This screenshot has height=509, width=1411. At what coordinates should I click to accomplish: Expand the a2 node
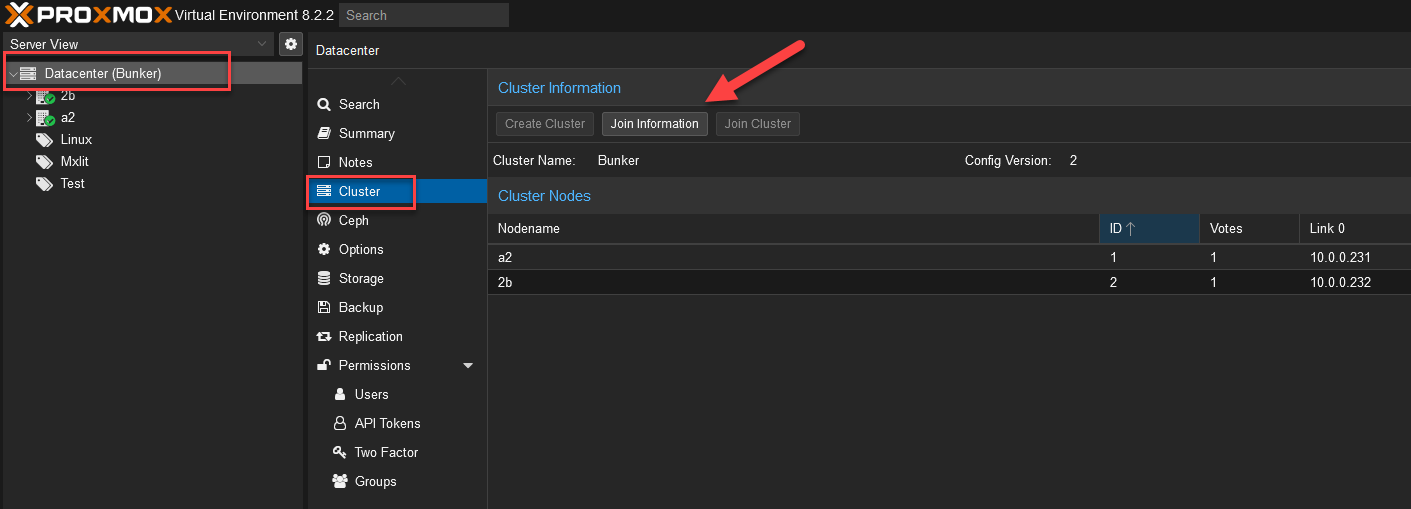point(29,118)
